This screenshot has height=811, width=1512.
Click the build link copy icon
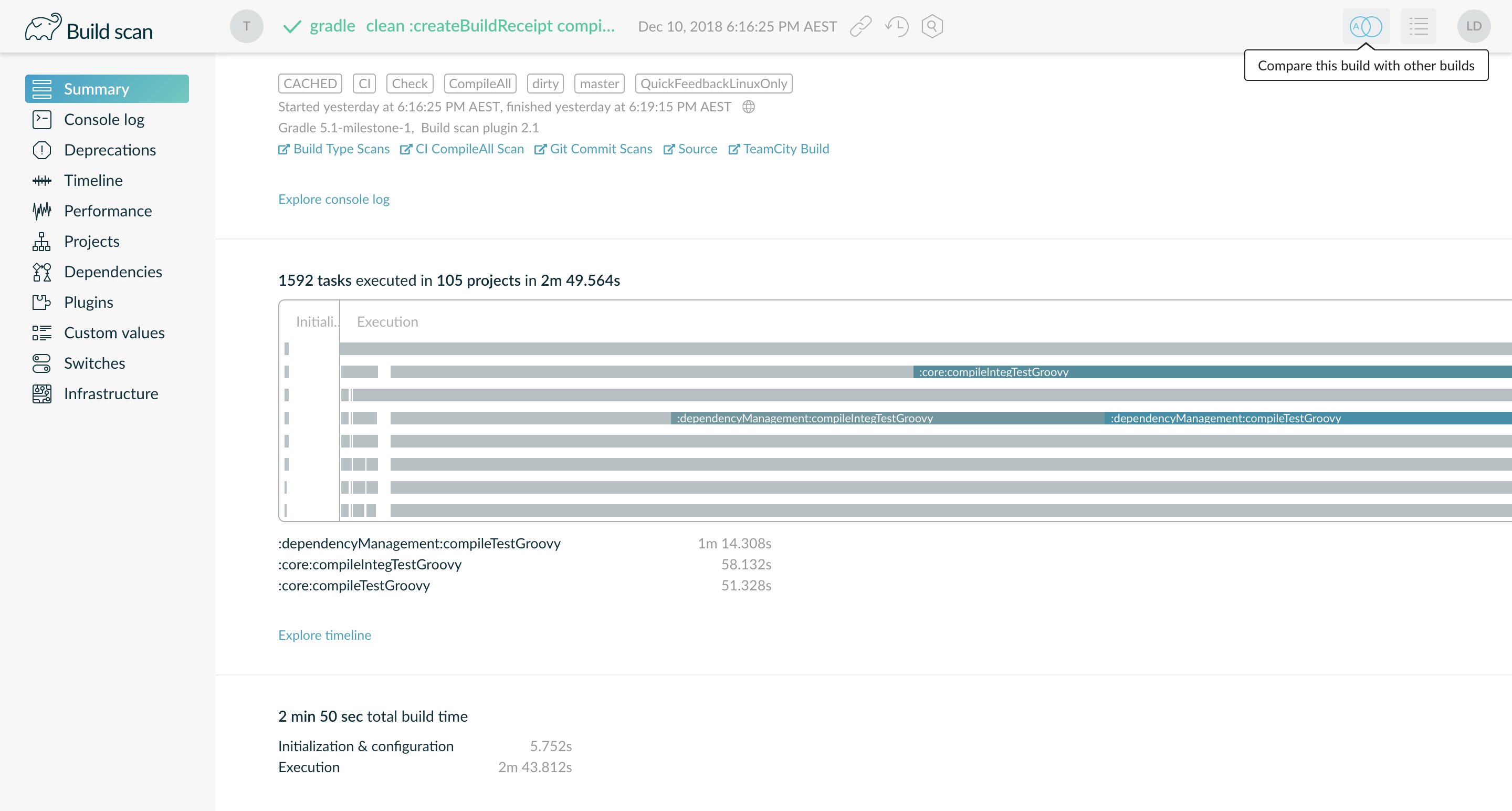860,26
